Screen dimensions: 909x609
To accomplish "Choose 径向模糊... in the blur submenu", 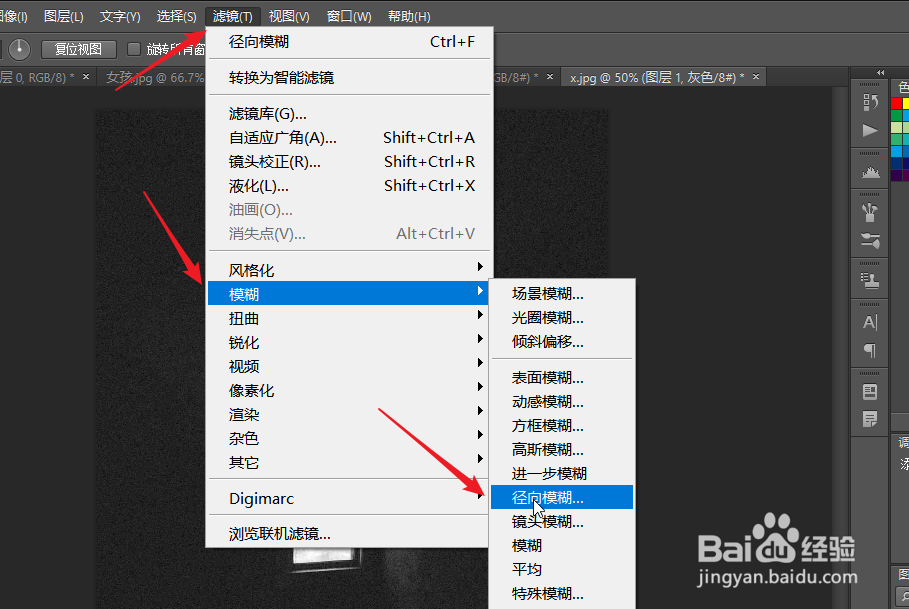I will pyautogui.click(x=562, y=498).
